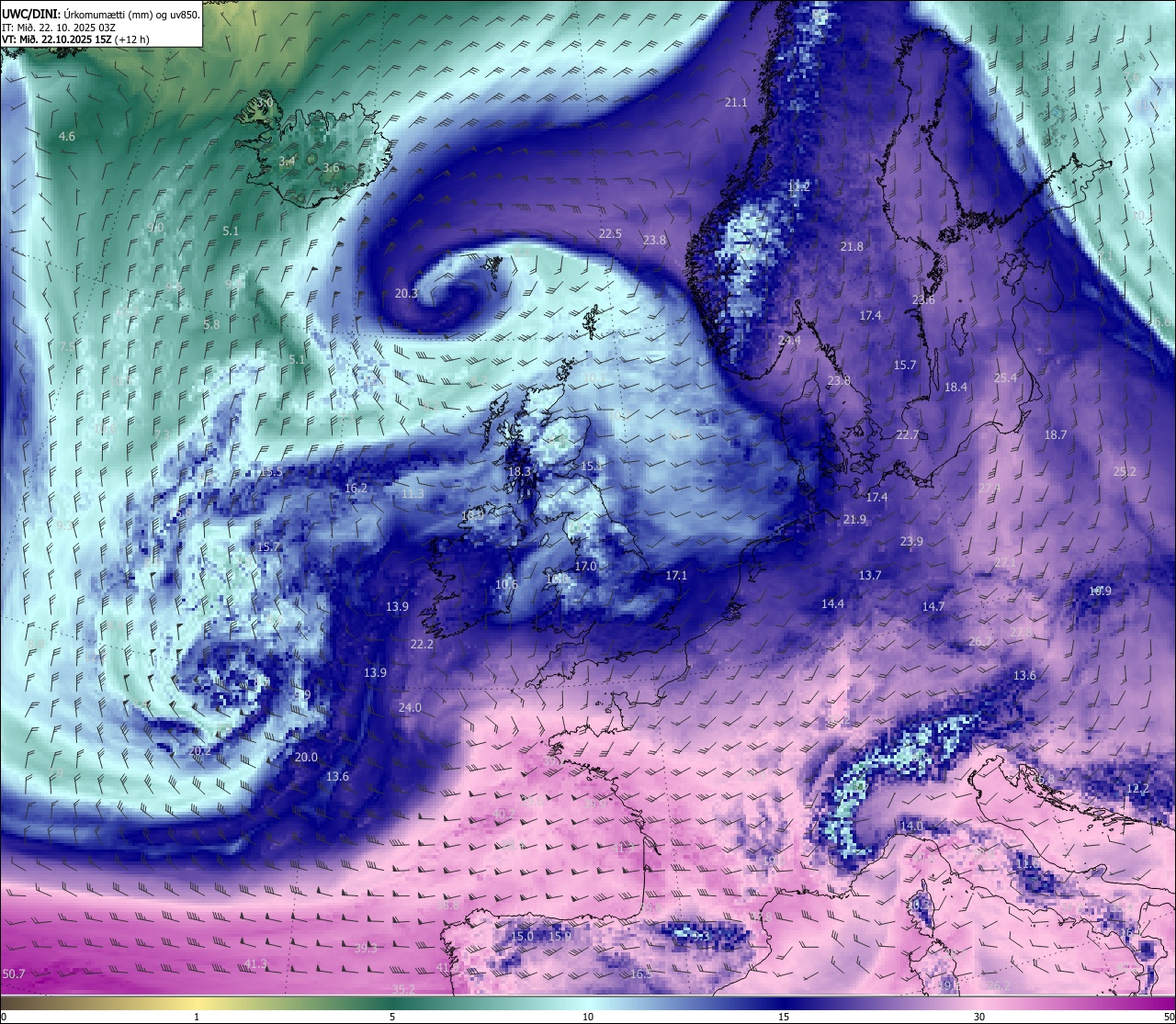
Task: Click the 22.2 value southwest of Ireland
Action: click(422, 644)
